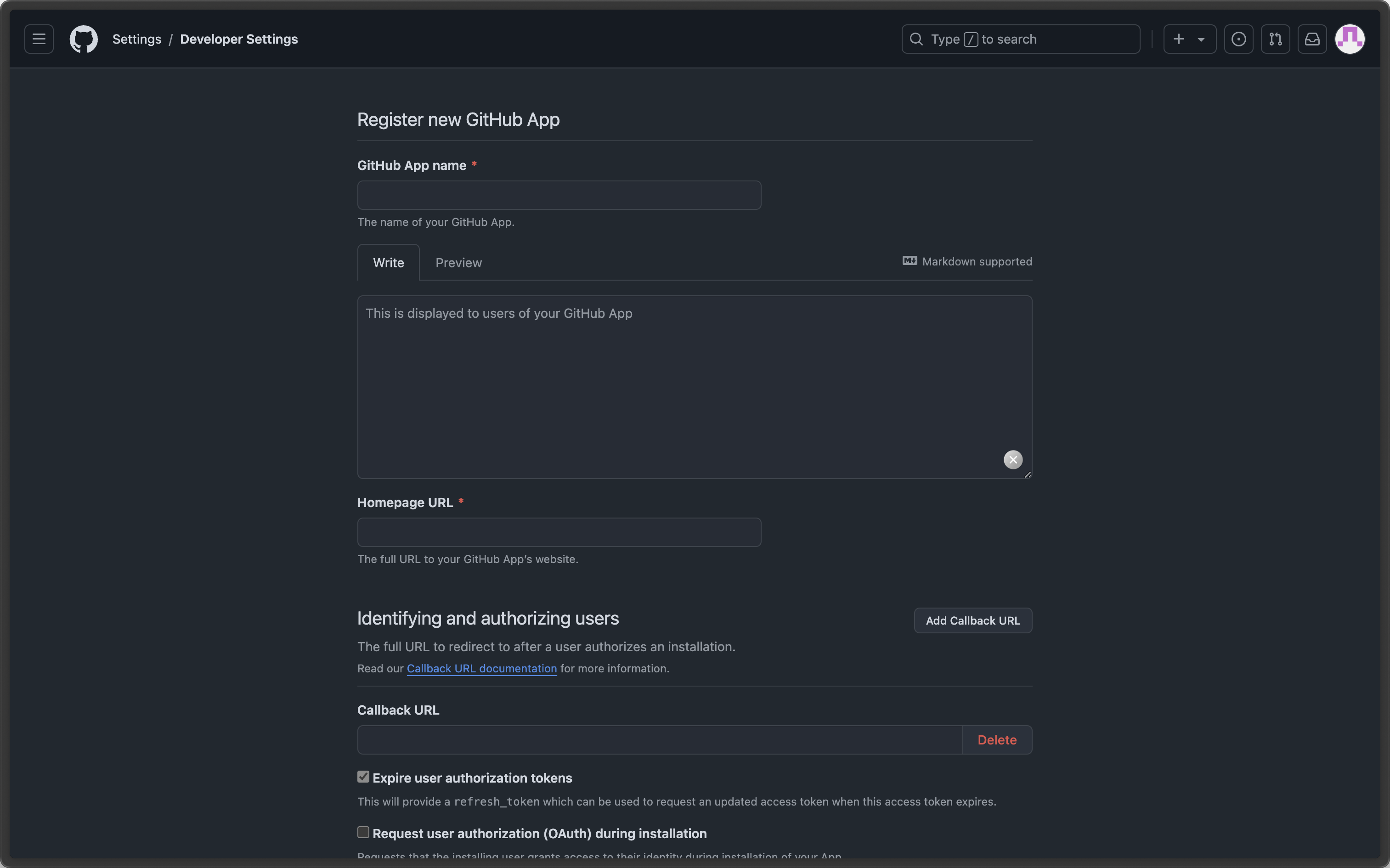Click the notifications icon
Screen dimensions: 1390x868
pos(1312,39)
